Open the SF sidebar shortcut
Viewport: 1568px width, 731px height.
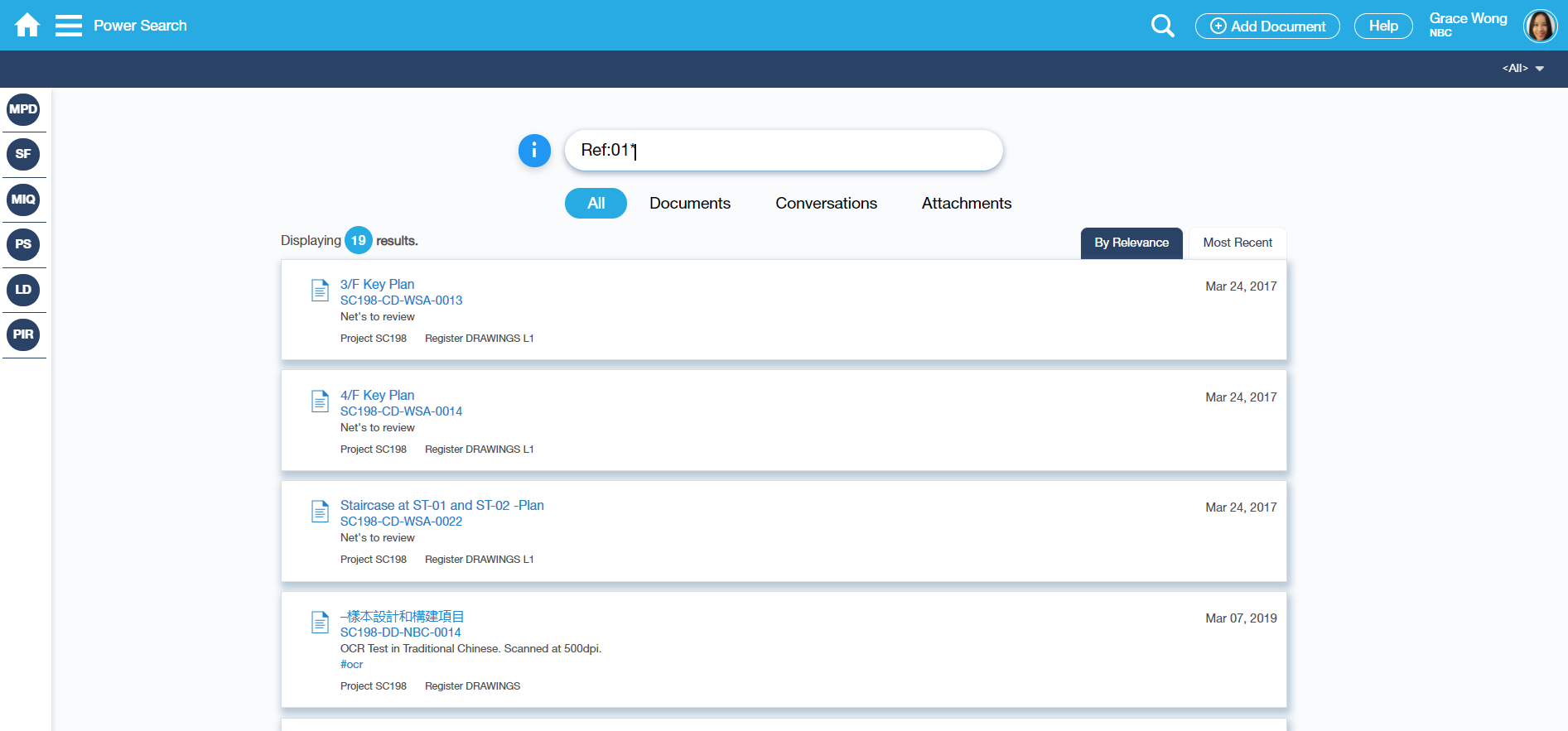pos(23,154)
